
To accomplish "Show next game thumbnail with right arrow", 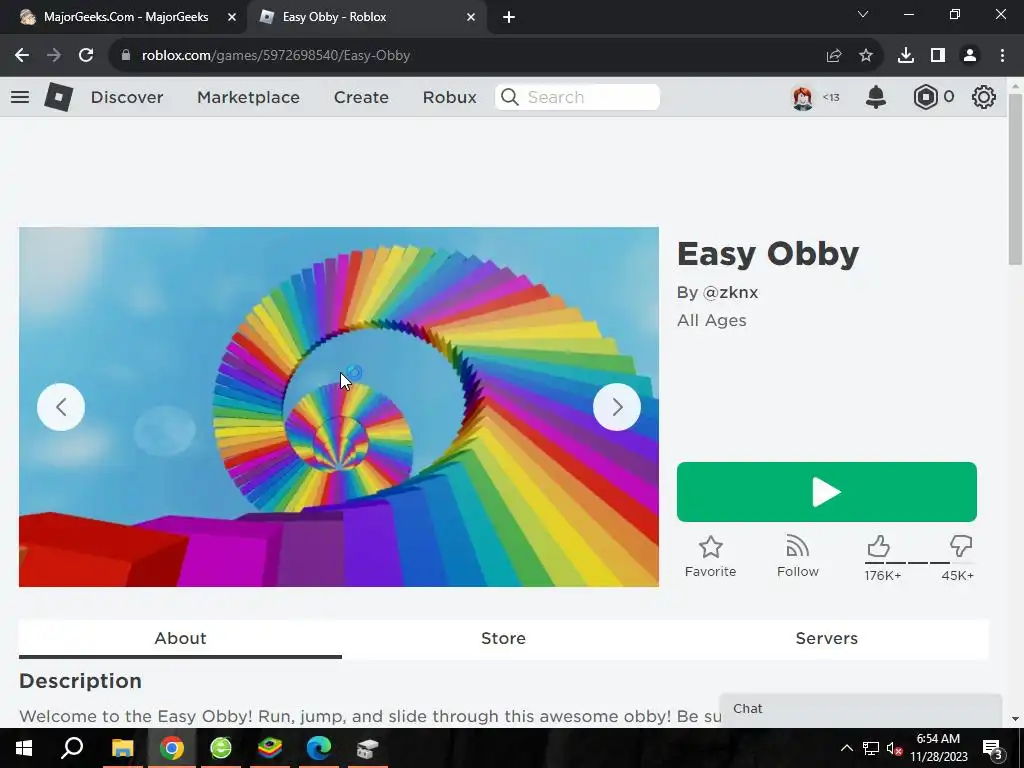I will 616,407.
